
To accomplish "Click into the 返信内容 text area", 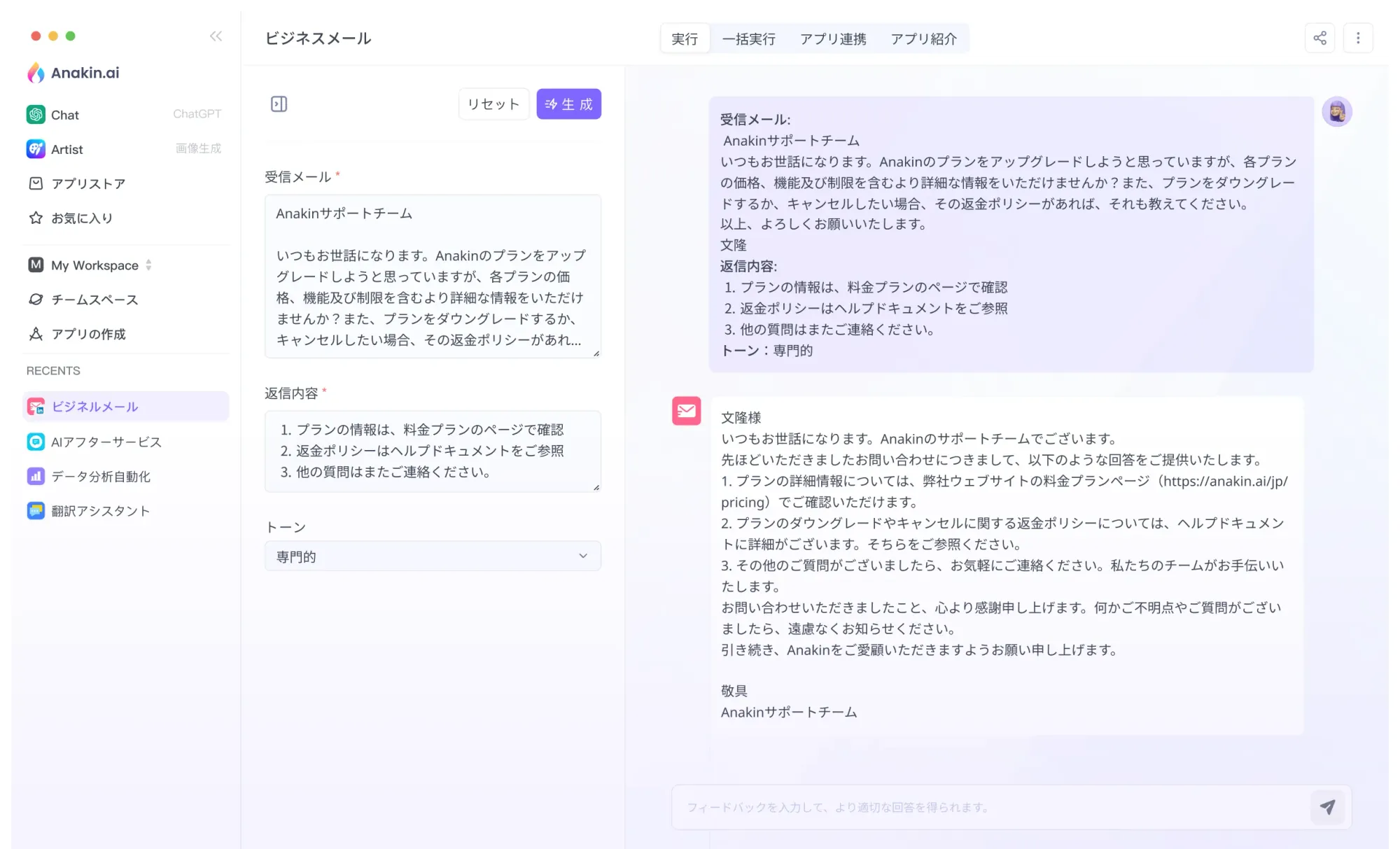I will [x=433, y=451].
